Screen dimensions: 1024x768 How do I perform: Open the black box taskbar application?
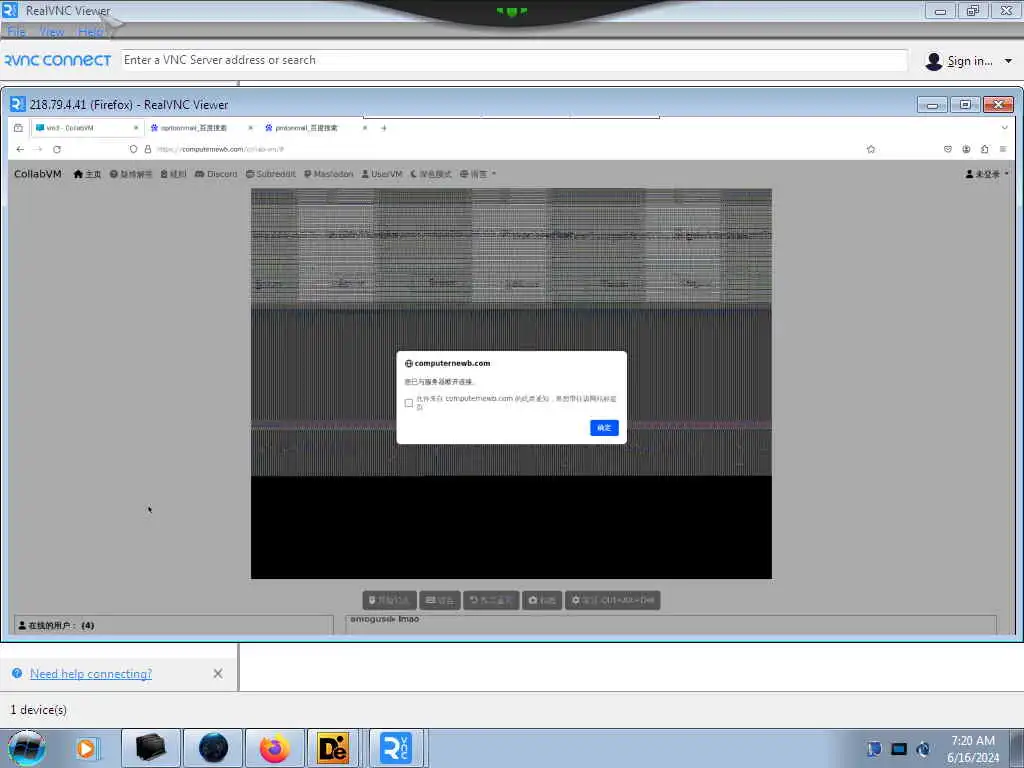[x=150, y=748]
